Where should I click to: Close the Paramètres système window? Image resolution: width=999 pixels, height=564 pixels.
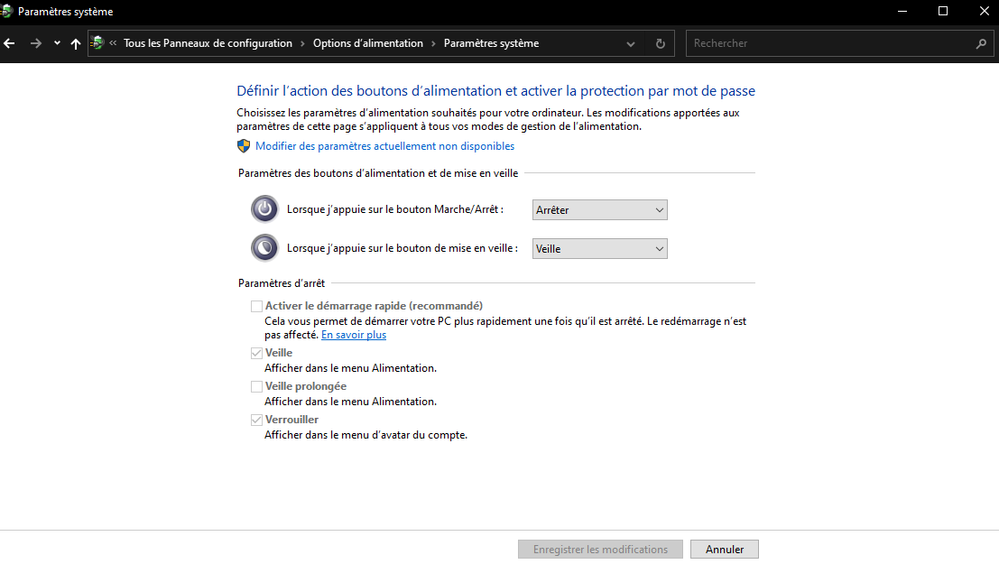[x=984, y=11]
